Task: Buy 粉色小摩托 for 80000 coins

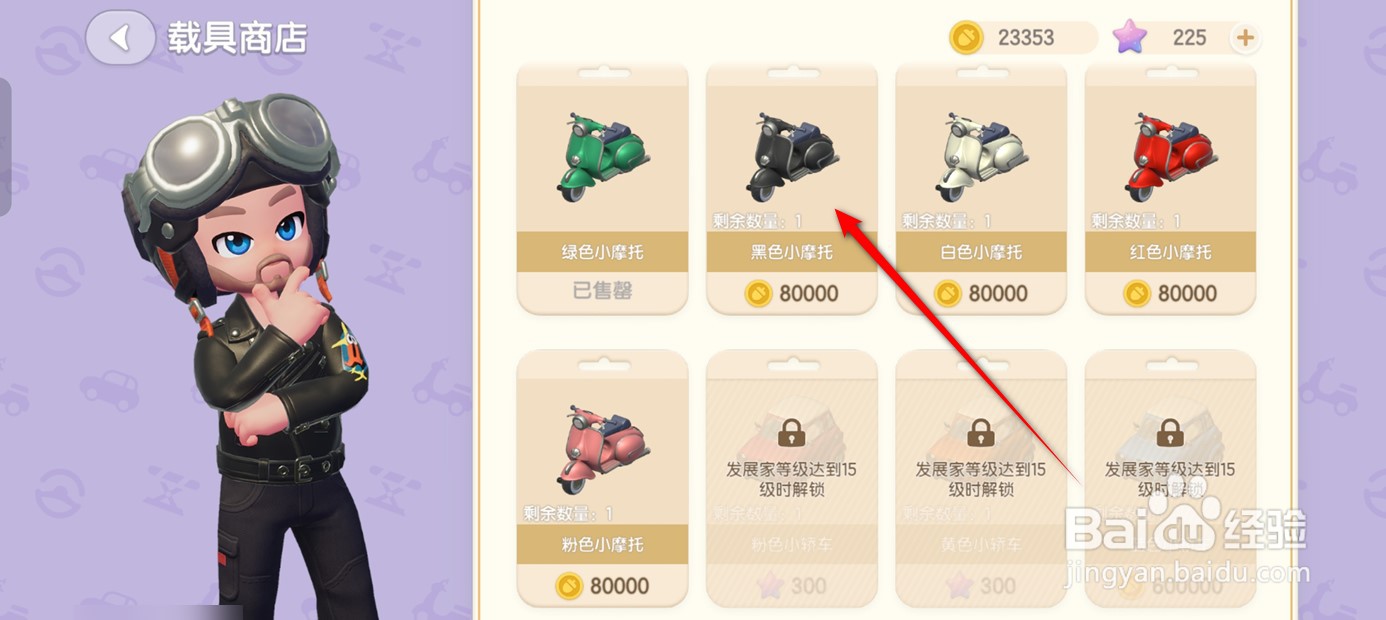Action: [x=602, y=586]
